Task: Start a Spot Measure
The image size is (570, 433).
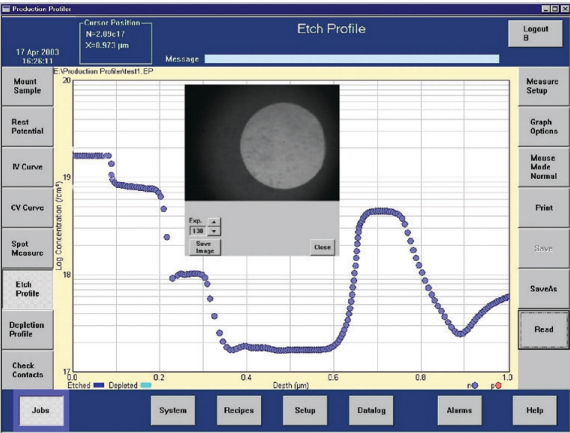Action: tap(27, 248)
